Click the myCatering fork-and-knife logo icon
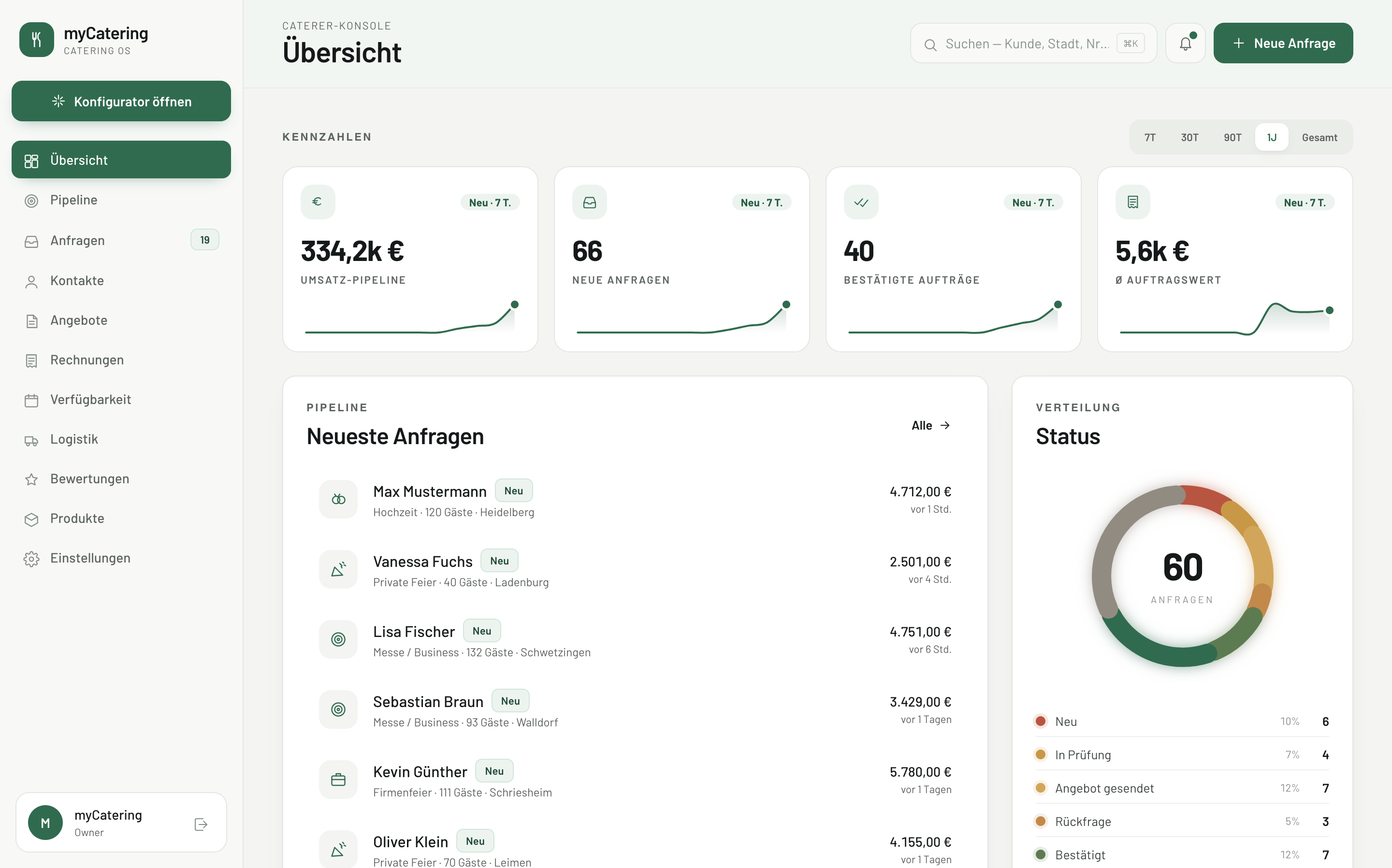The width and height of the screenshot is (1392, 868). (36, 40)
